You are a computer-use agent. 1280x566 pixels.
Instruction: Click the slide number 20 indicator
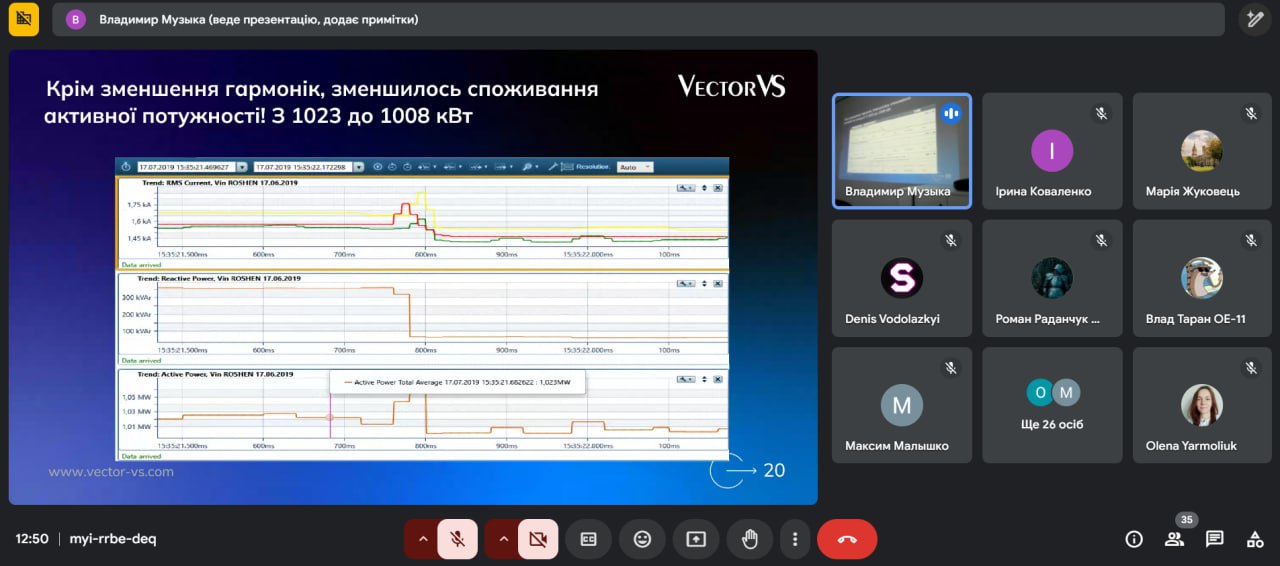tap(774, 470)
